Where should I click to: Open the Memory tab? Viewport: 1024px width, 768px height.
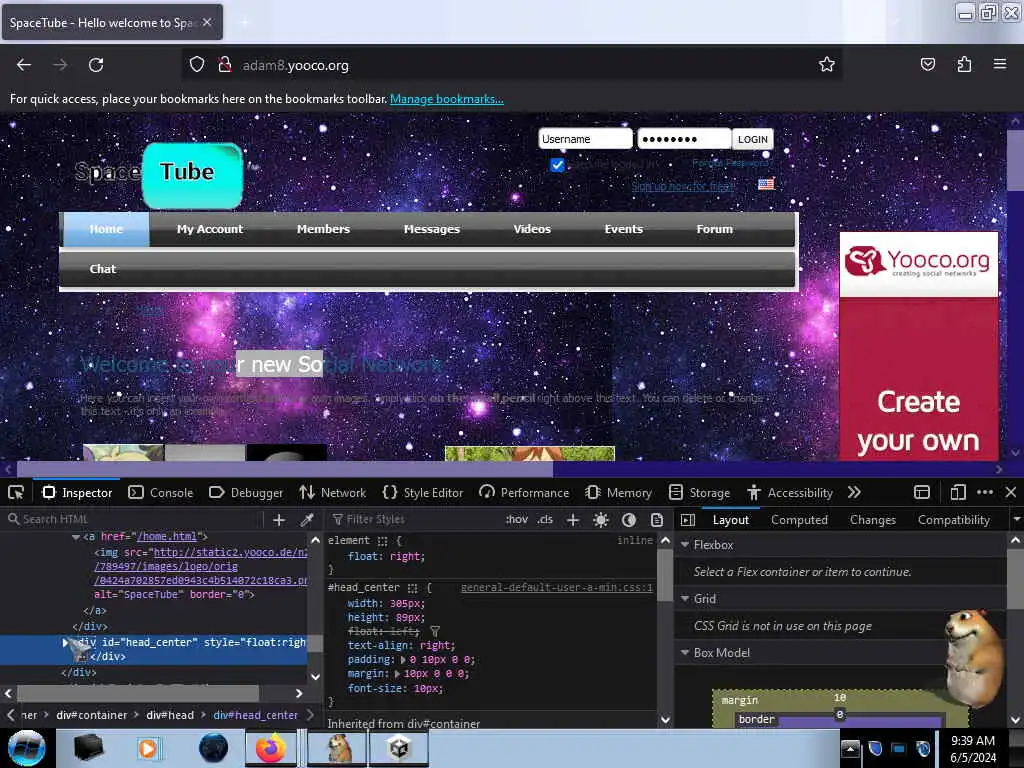pyautogui.click(x=618, y=492)
